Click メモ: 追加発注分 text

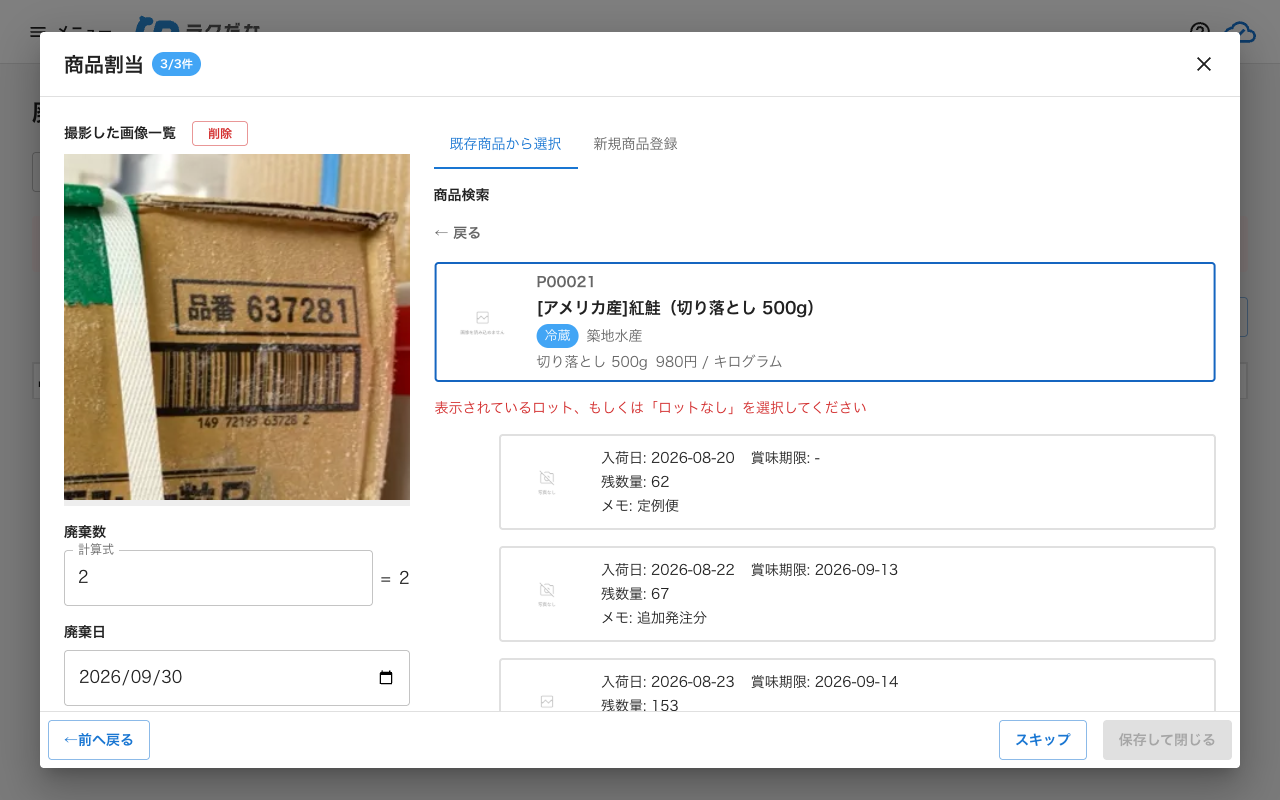[654, 618]
